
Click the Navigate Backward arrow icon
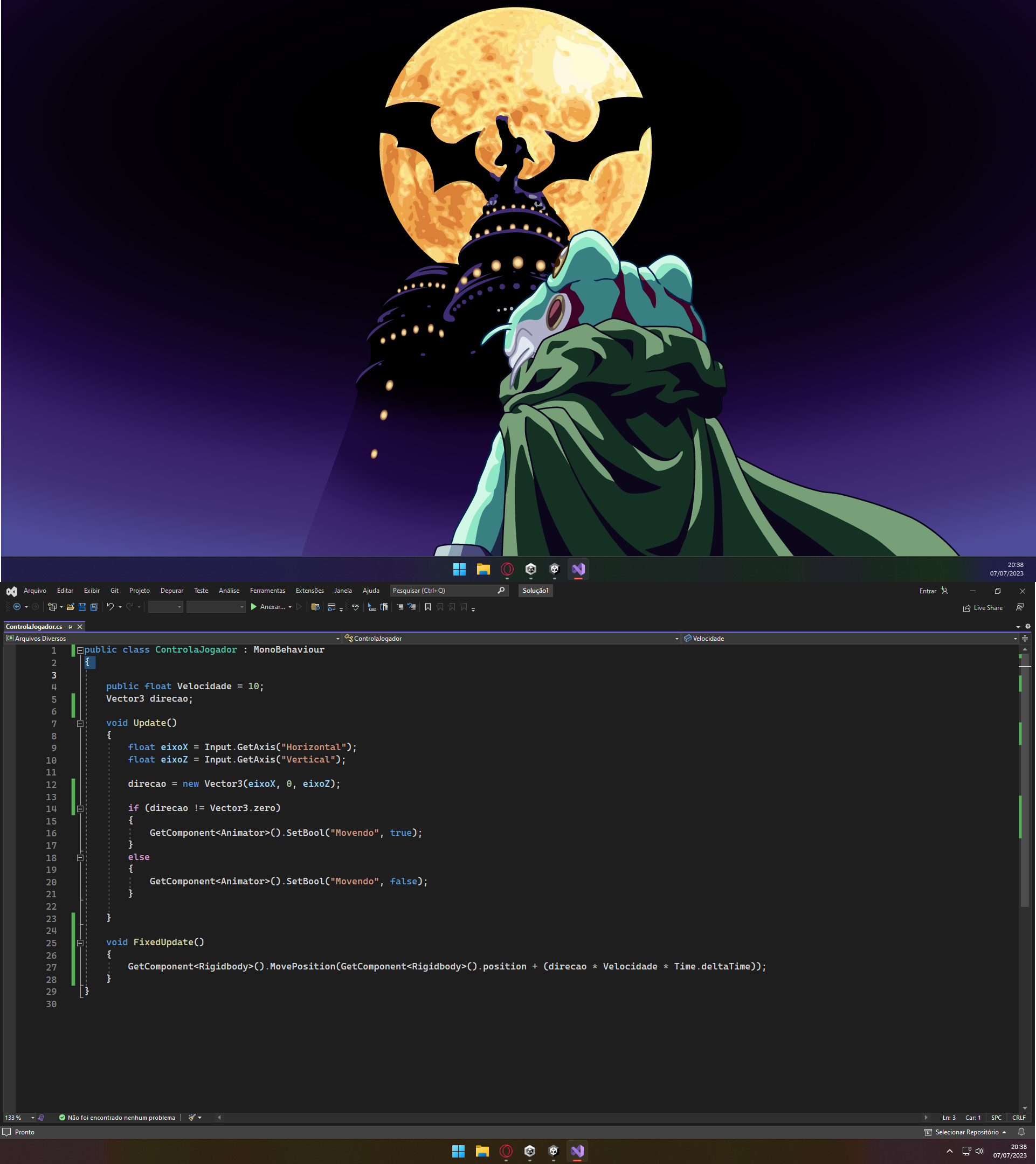point(17,607)
